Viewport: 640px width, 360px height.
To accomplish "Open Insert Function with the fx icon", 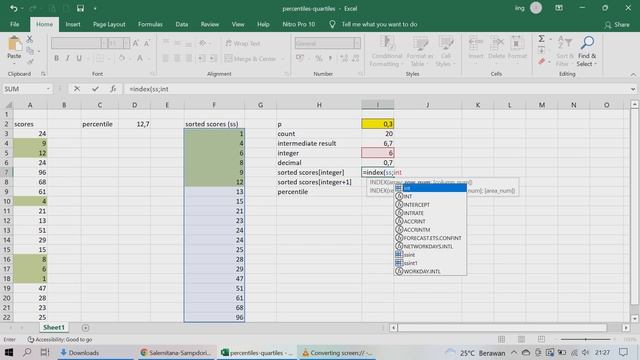I will pos(113,89).
